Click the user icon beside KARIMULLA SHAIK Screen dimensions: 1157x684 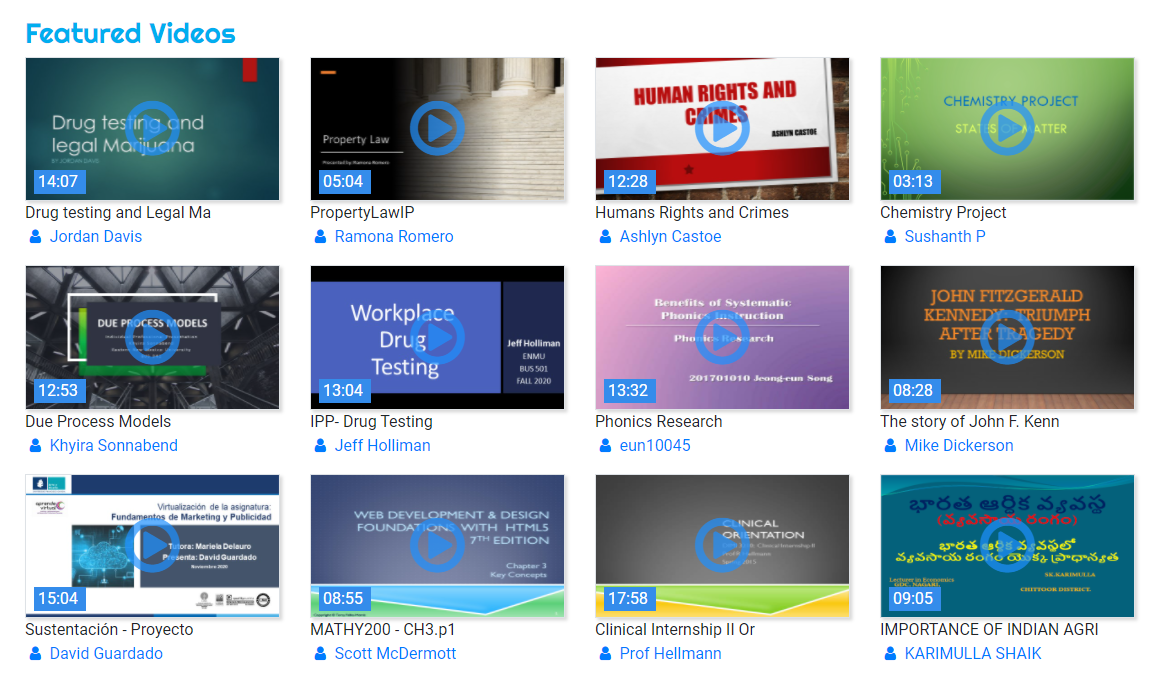coord(891,654)
